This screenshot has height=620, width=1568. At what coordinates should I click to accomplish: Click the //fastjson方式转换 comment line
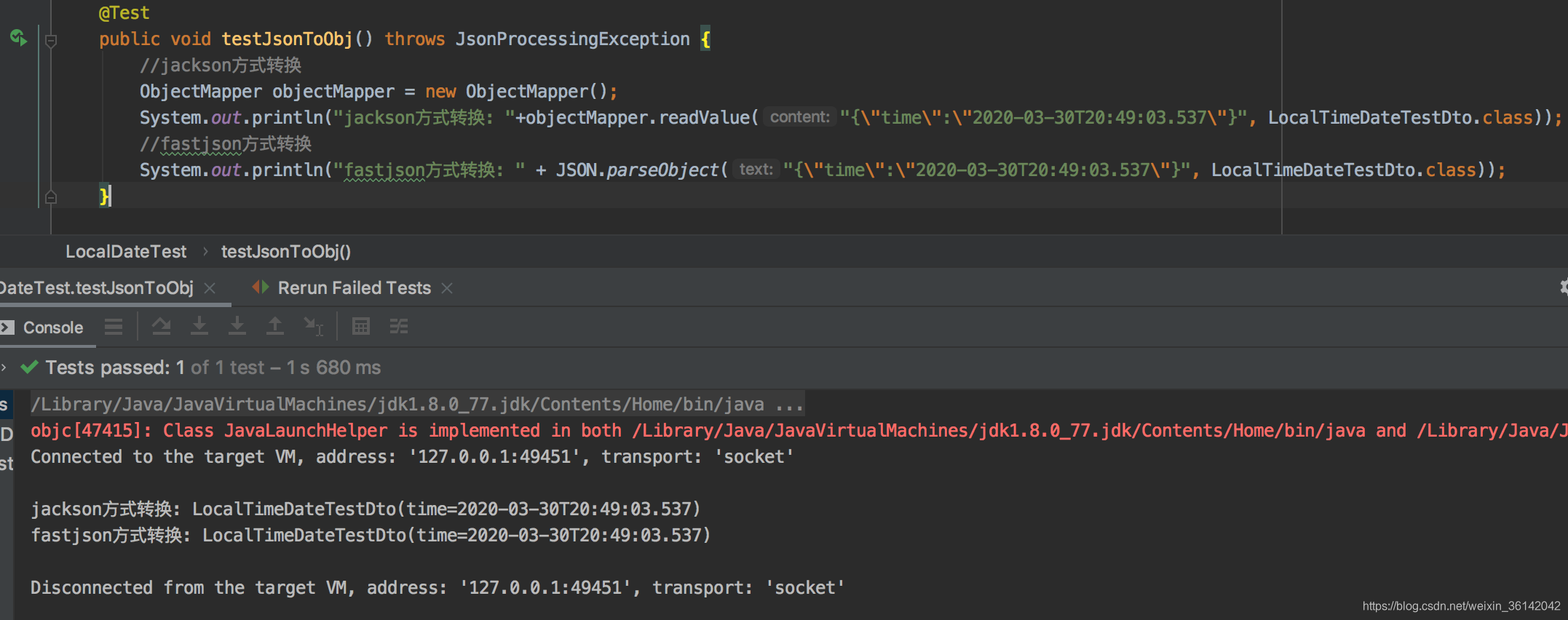tap(226, 144)
